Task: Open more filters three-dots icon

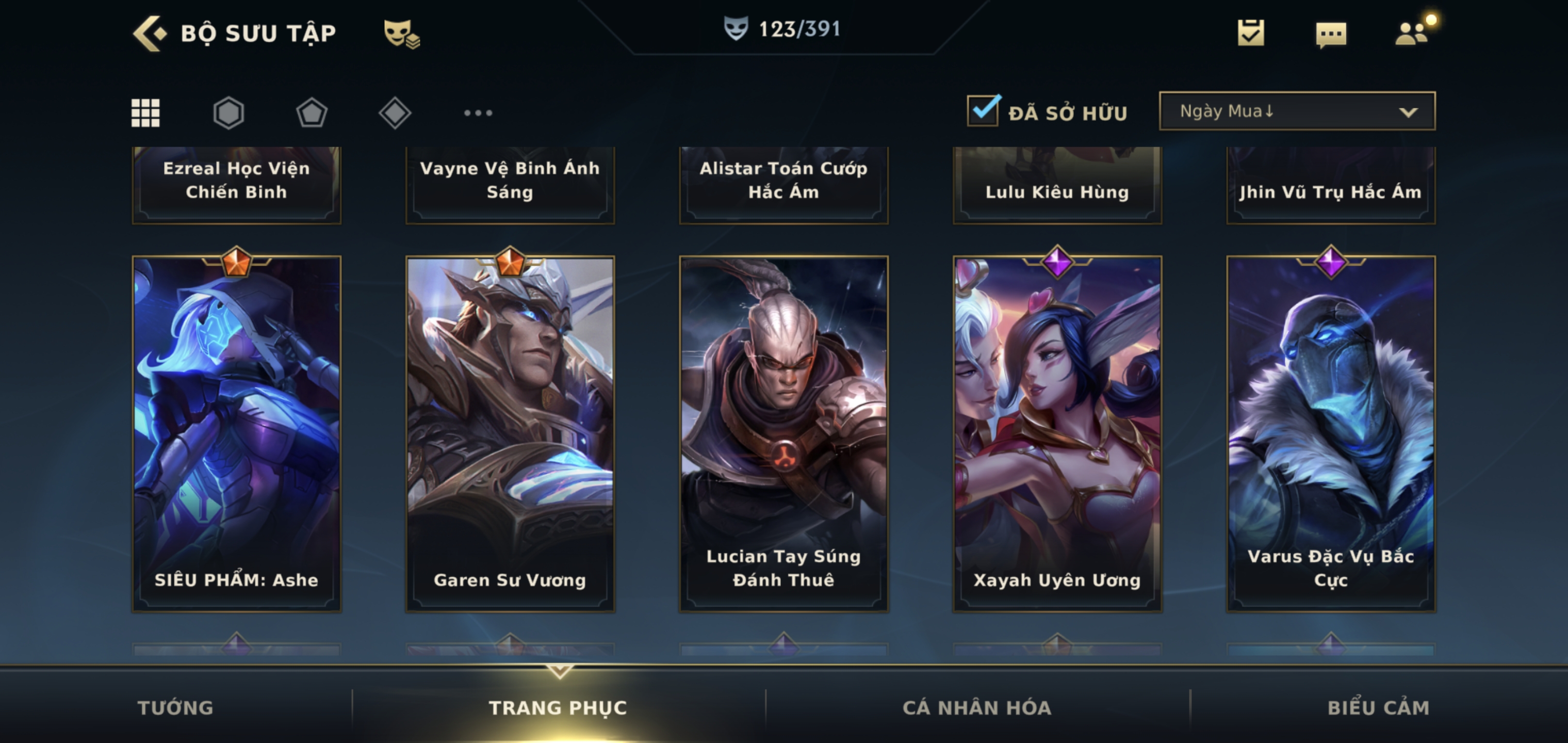Action: pos(478,112)
